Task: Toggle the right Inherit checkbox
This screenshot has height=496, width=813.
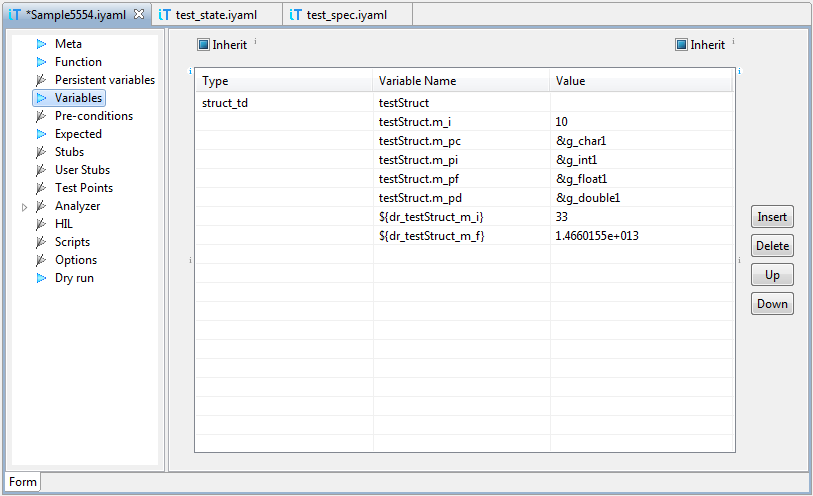Action: tap(681, 45)
